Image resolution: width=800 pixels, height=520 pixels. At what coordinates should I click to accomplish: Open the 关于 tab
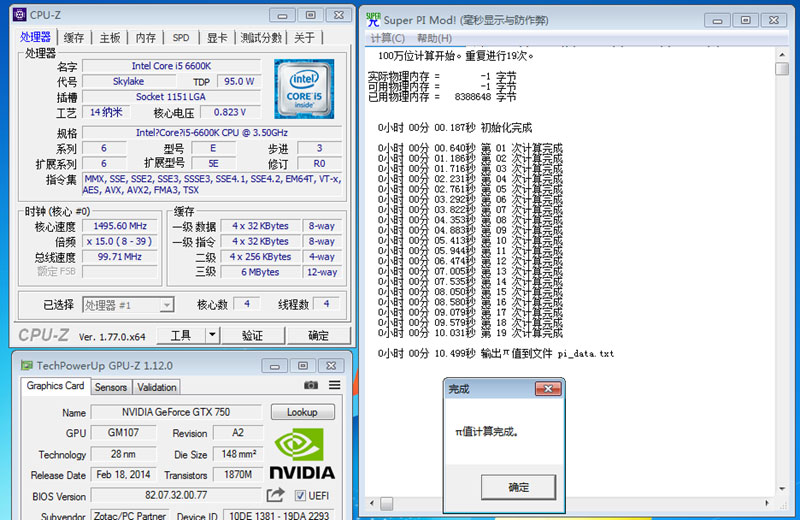(x=305, y=38)
